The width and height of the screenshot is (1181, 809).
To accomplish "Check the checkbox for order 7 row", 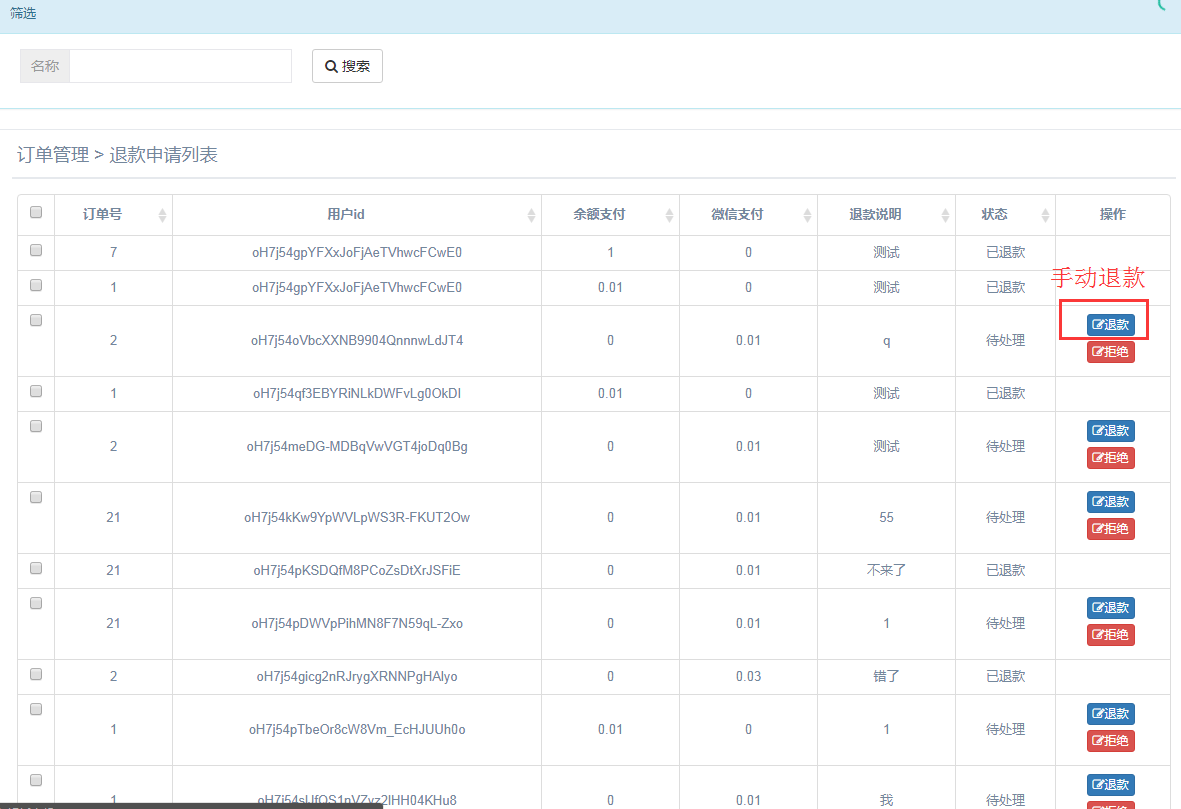I will pyautogui.click(x=36, y=250).
